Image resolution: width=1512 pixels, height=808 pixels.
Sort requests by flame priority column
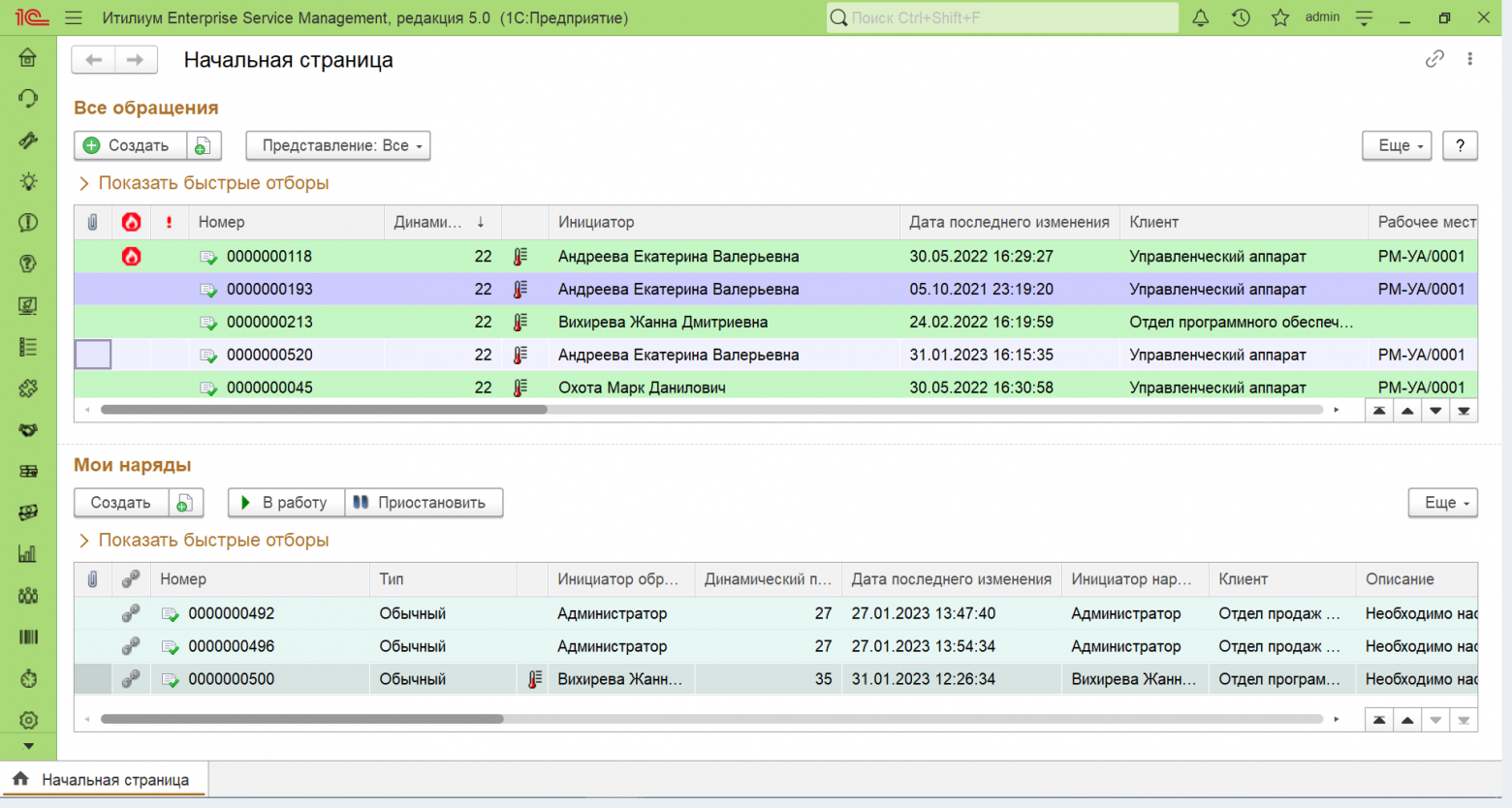click(131, 222)
